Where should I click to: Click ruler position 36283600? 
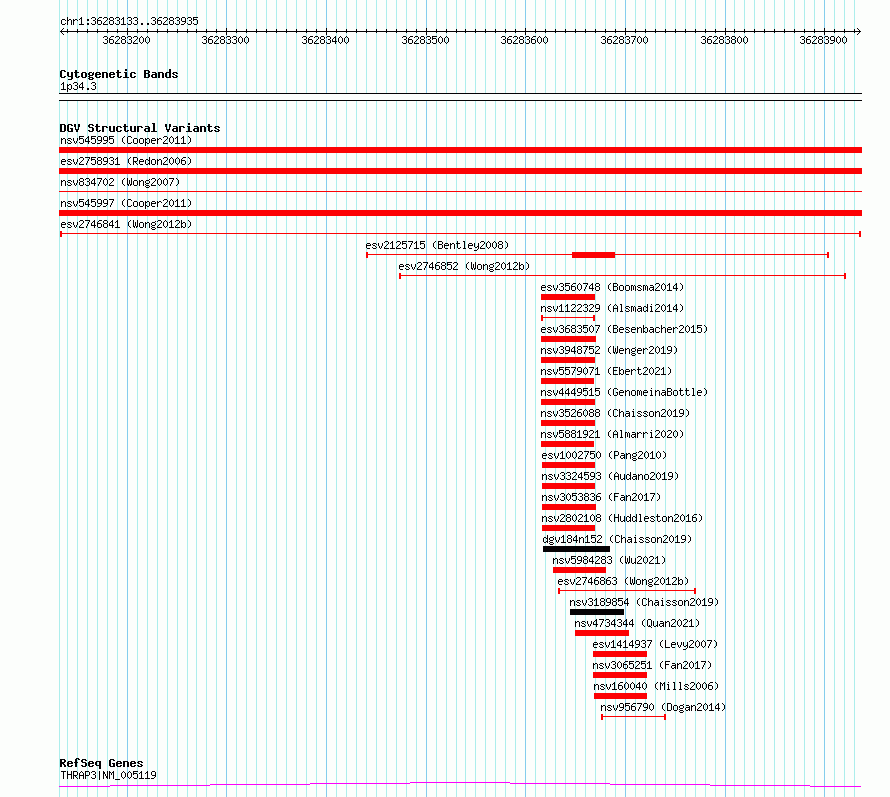(x=524, y=40)
